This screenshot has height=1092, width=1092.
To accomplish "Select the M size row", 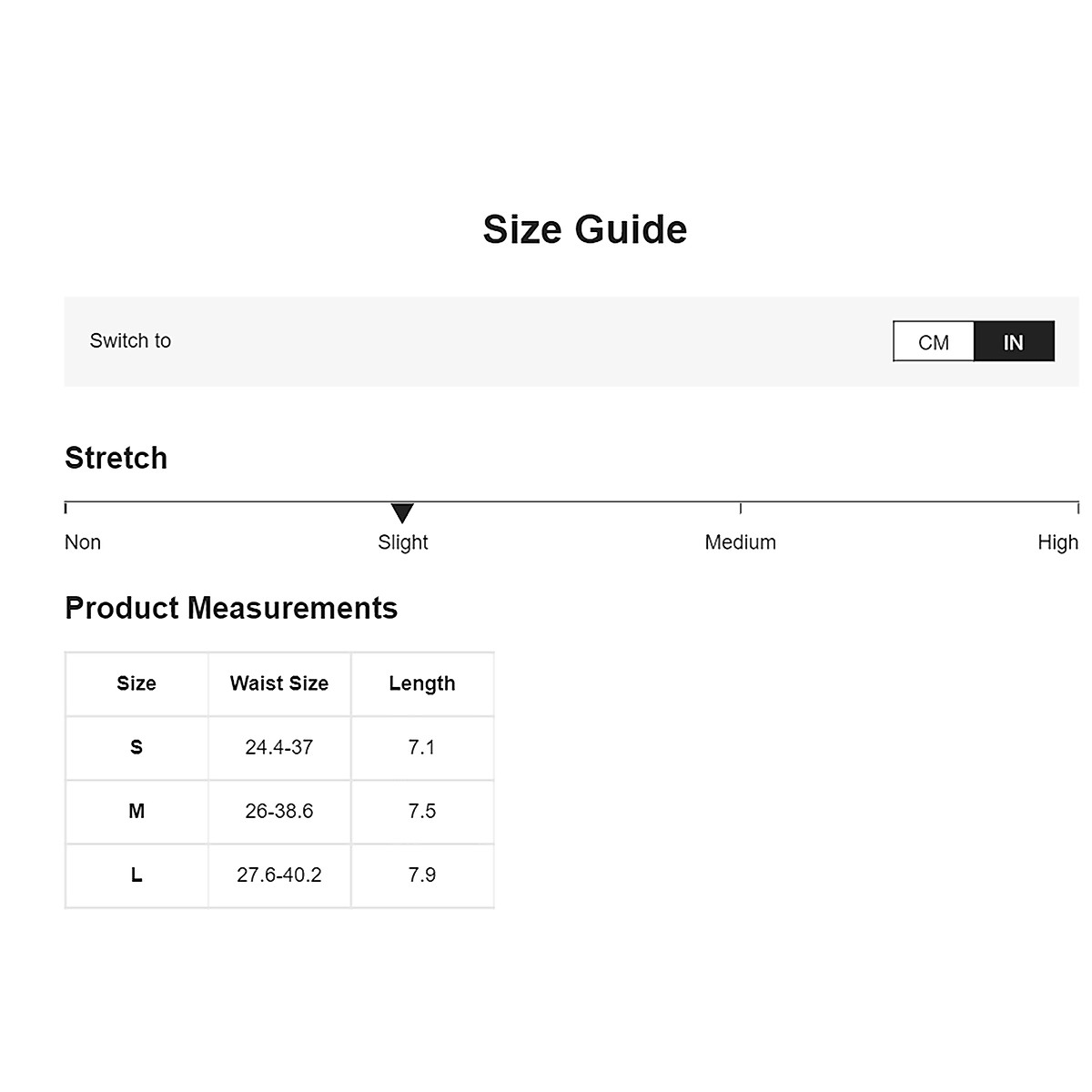I will 136,811.
